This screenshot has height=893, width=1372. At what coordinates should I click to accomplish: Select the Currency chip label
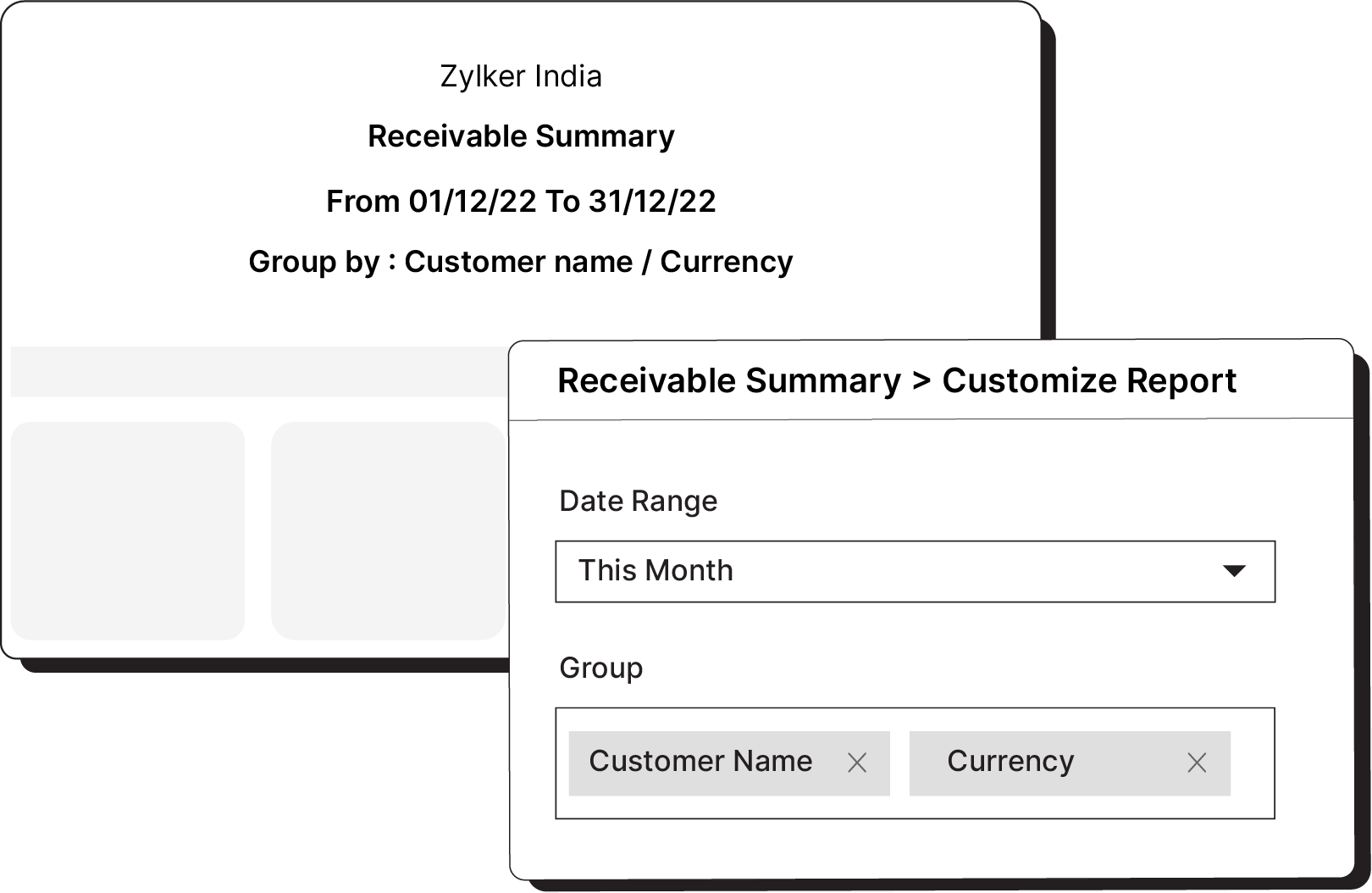point(1010,762)
